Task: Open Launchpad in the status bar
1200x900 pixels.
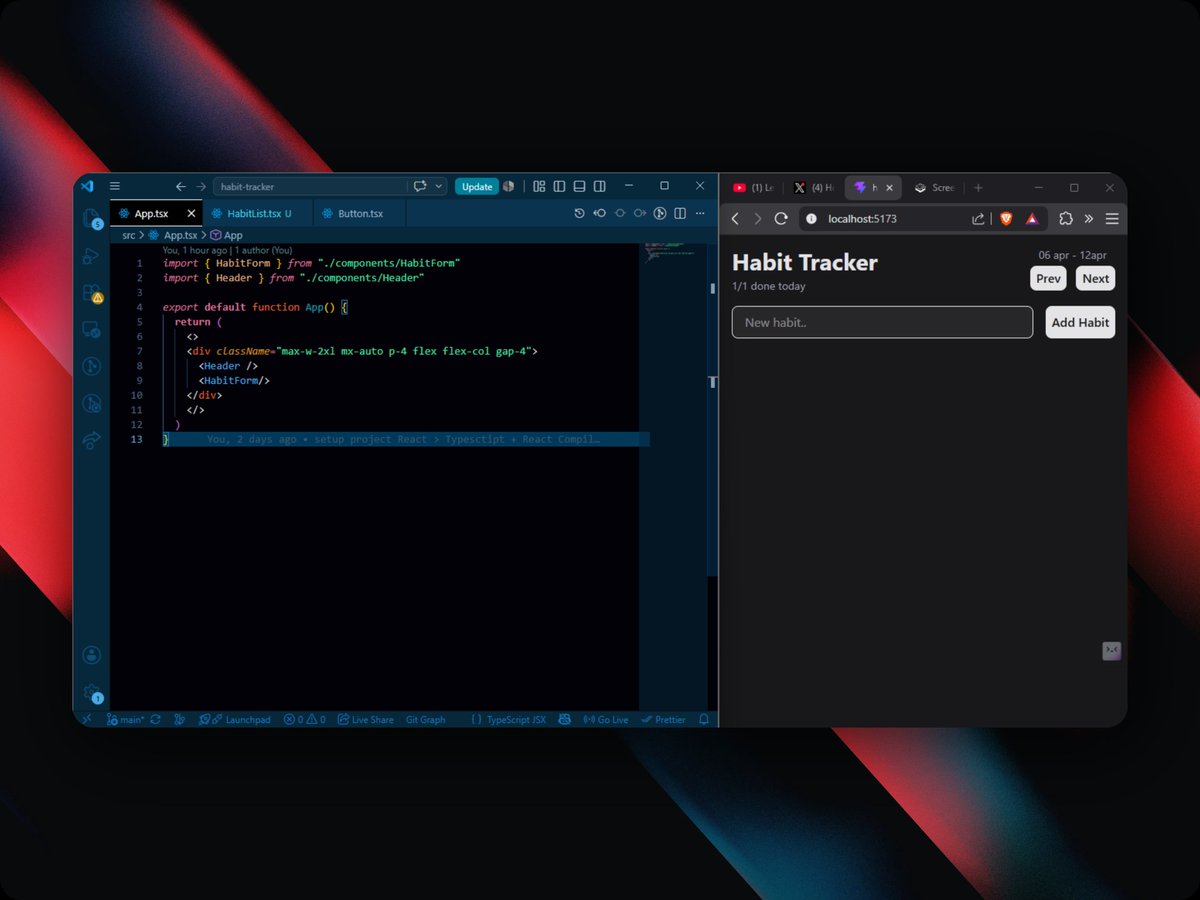Action: point(235,719)
